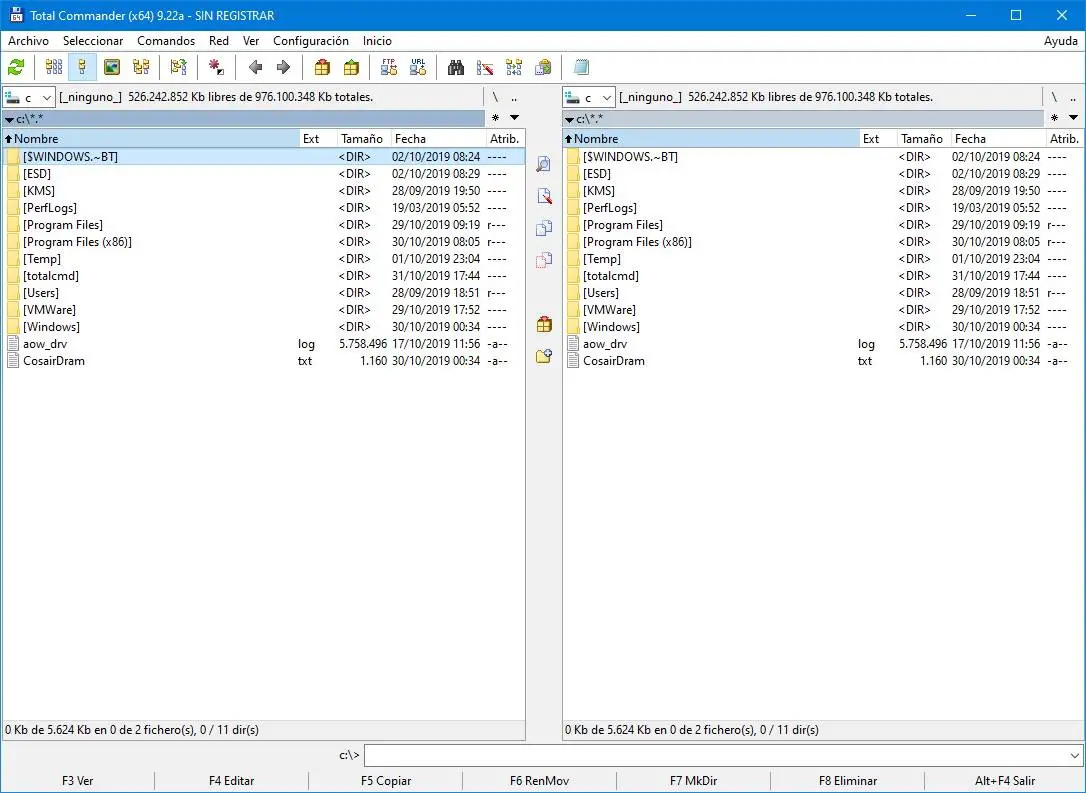The image size is (1086, 793).
Task: Toggle the directory tree view button
Action: 141,67
